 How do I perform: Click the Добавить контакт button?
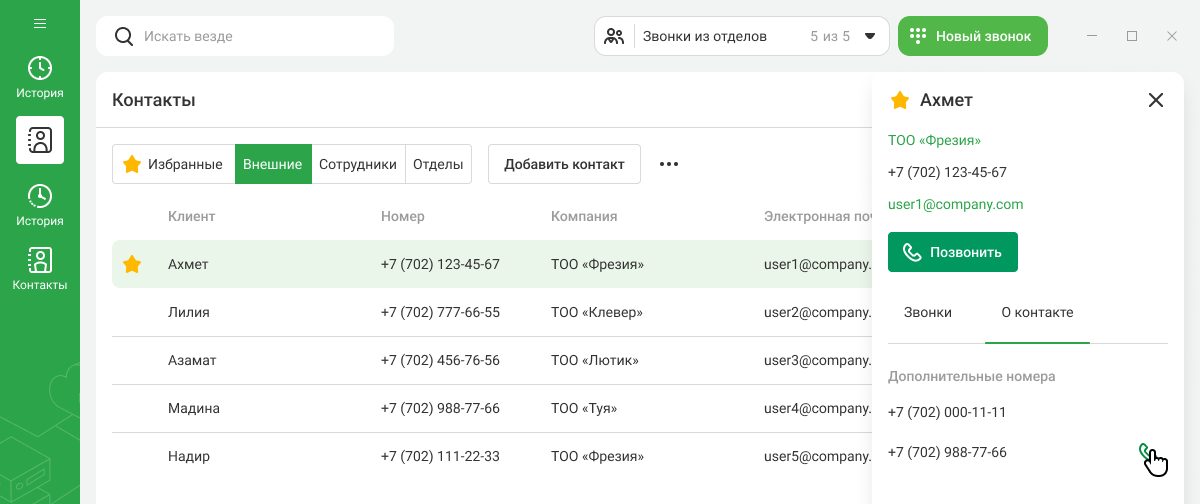point(564,164)
